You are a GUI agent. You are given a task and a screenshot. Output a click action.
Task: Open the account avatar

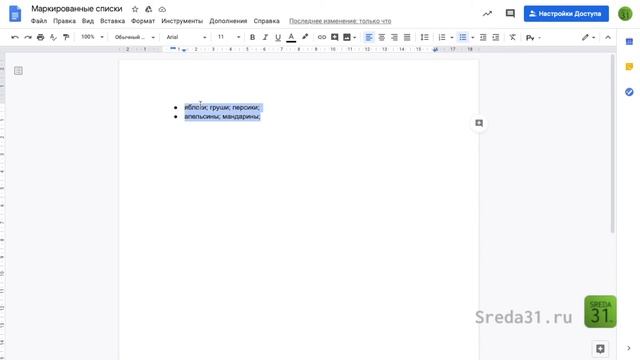(x=625, y=13)
